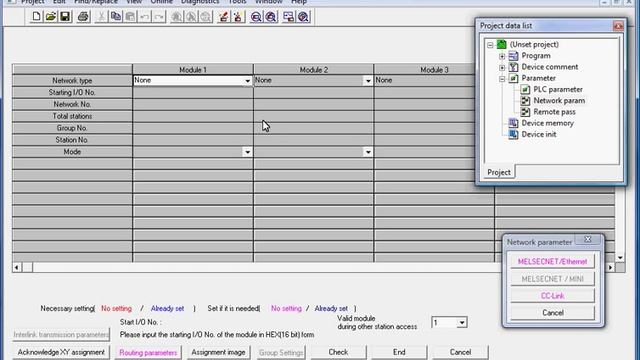Collapse the Parameter tree node
The height and width of the screenshot is (360, 640).
click(502, 78)
